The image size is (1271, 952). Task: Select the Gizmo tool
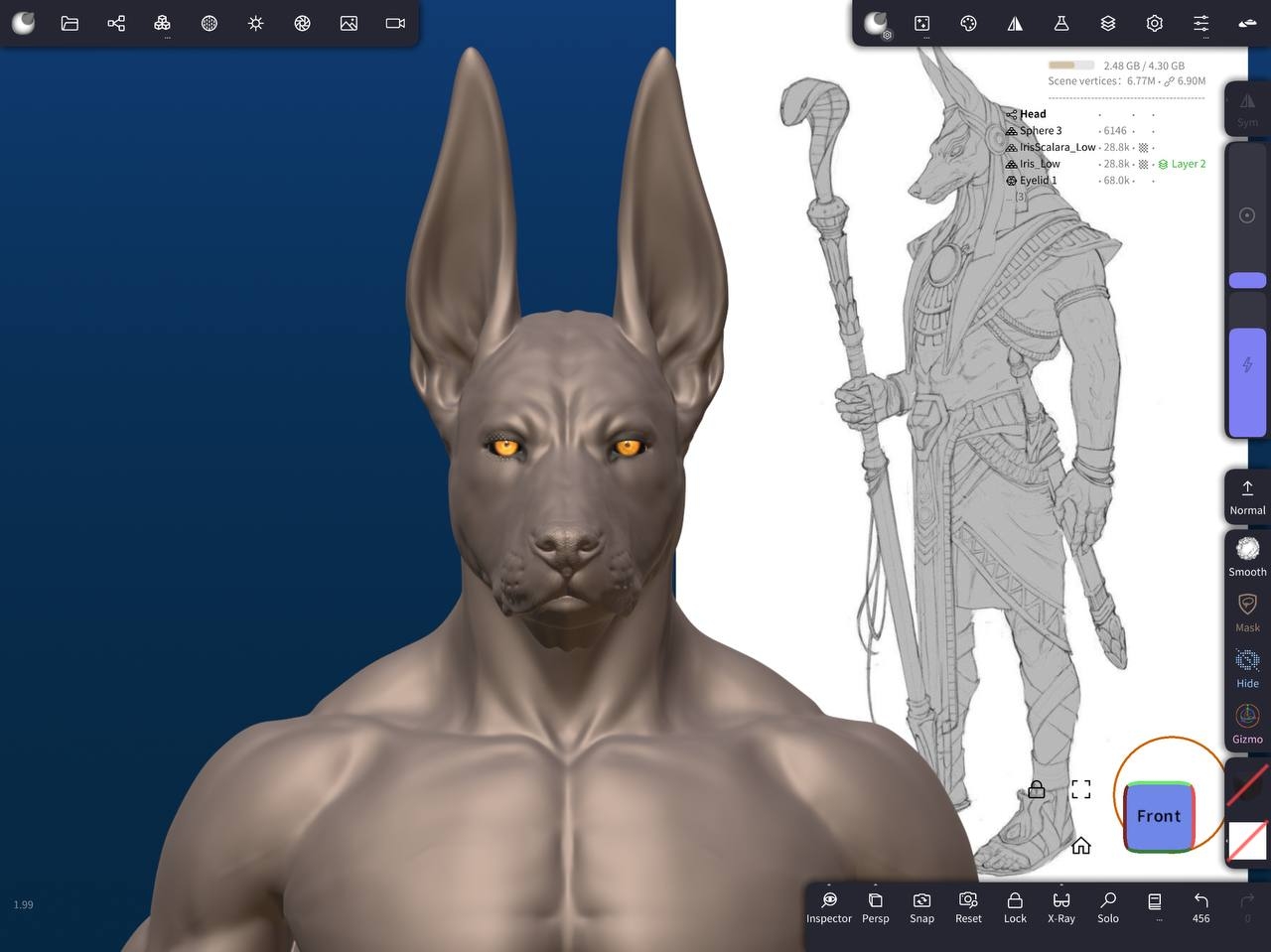click(x=1247, y=724)
